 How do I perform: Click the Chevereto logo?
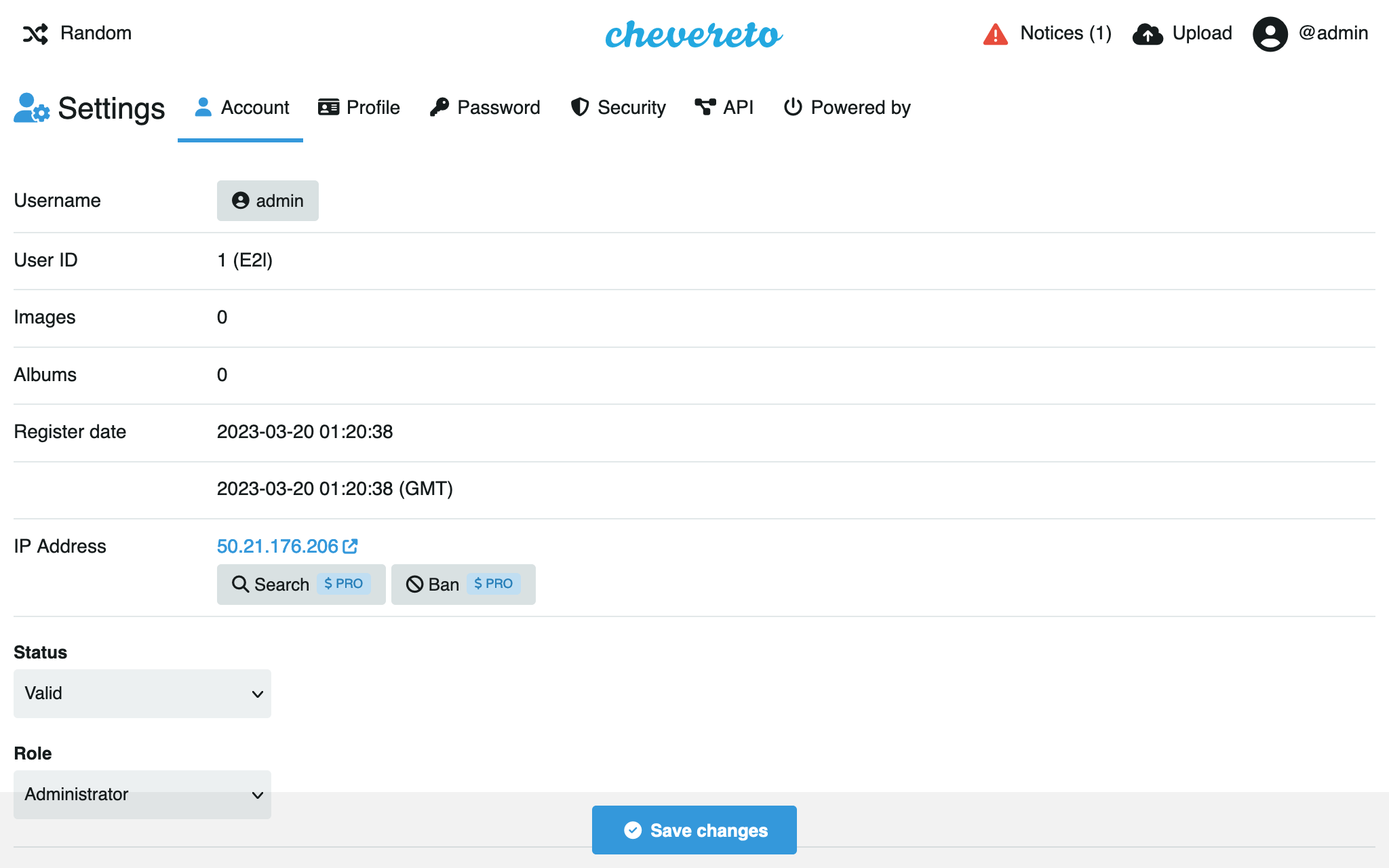(x=694, y=34)
